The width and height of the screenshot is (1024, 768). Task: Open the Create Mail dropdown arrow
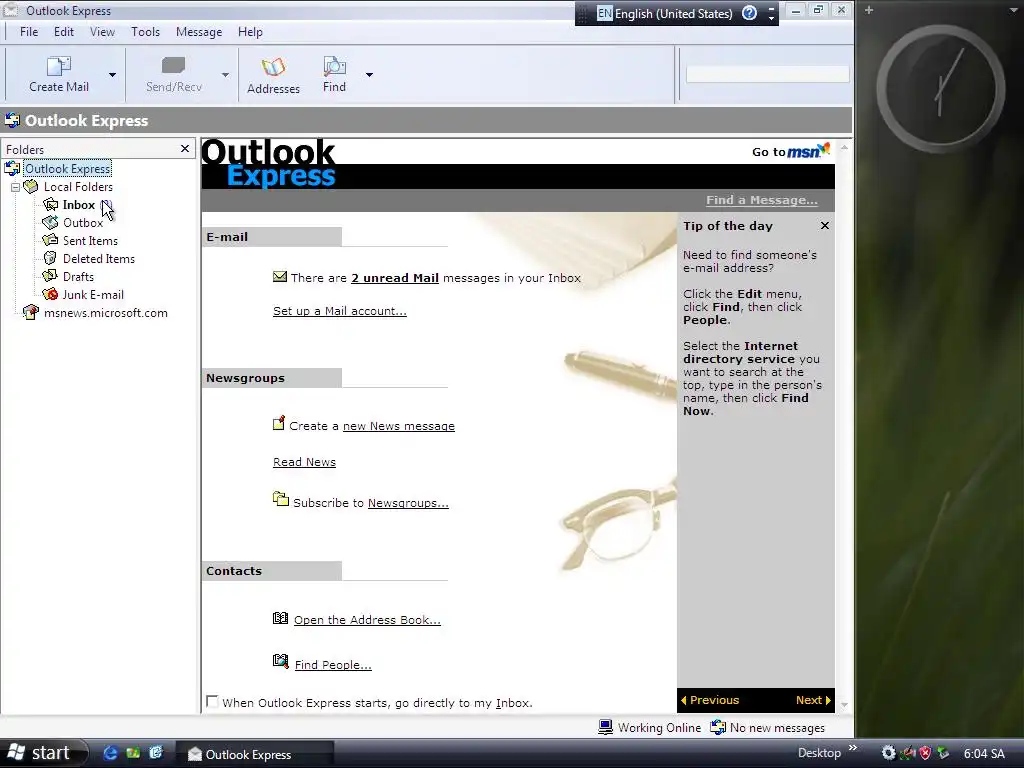(112, 75)
